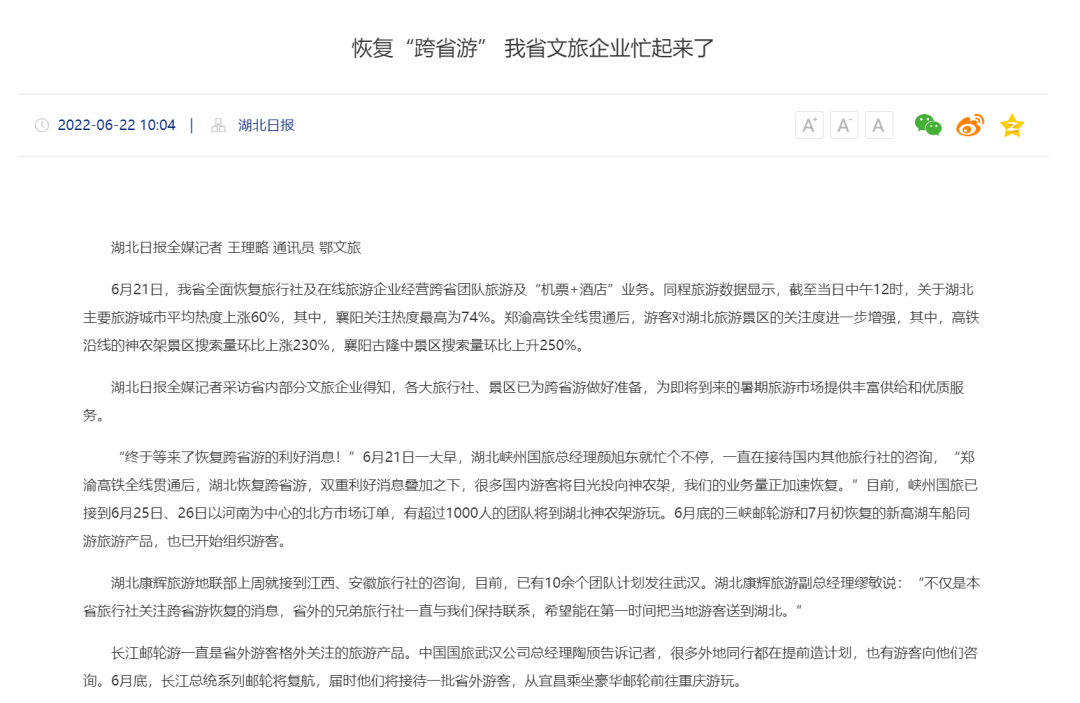Click the source icon before 湖北日报

(218, 125)
